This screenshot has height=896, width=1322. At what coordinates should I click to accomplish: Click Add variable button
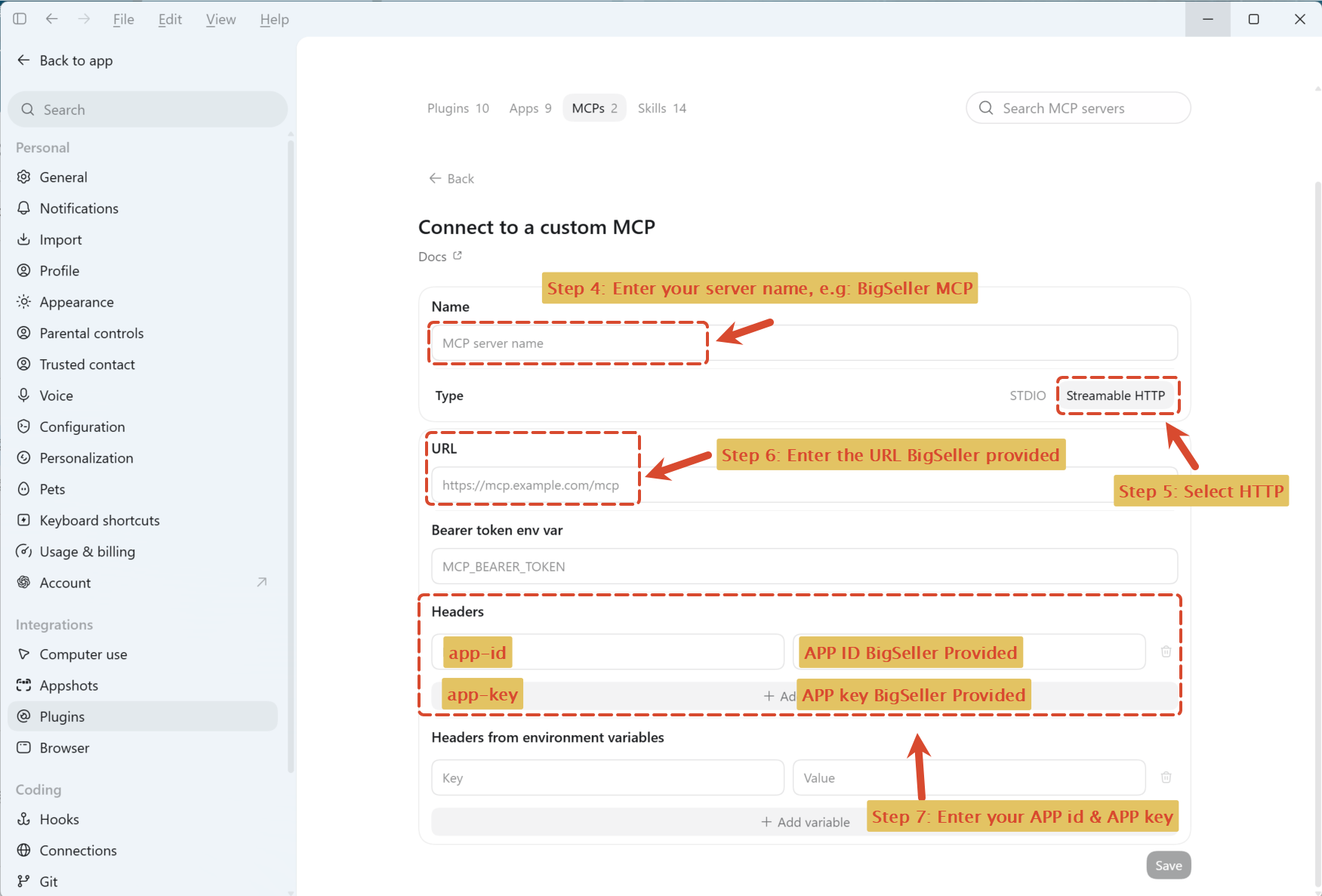coord(805,822)
